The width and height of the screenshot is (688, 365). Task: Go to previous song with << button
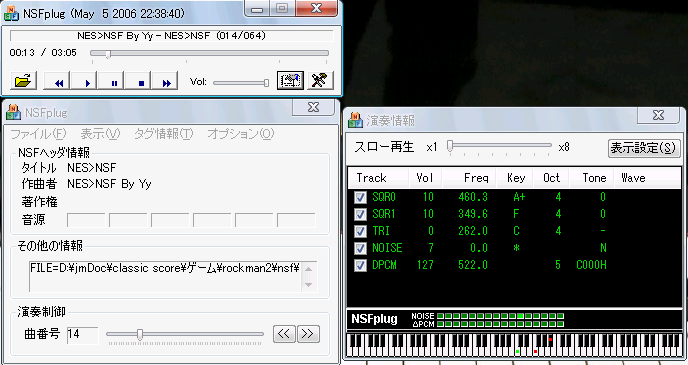point(284,334)
